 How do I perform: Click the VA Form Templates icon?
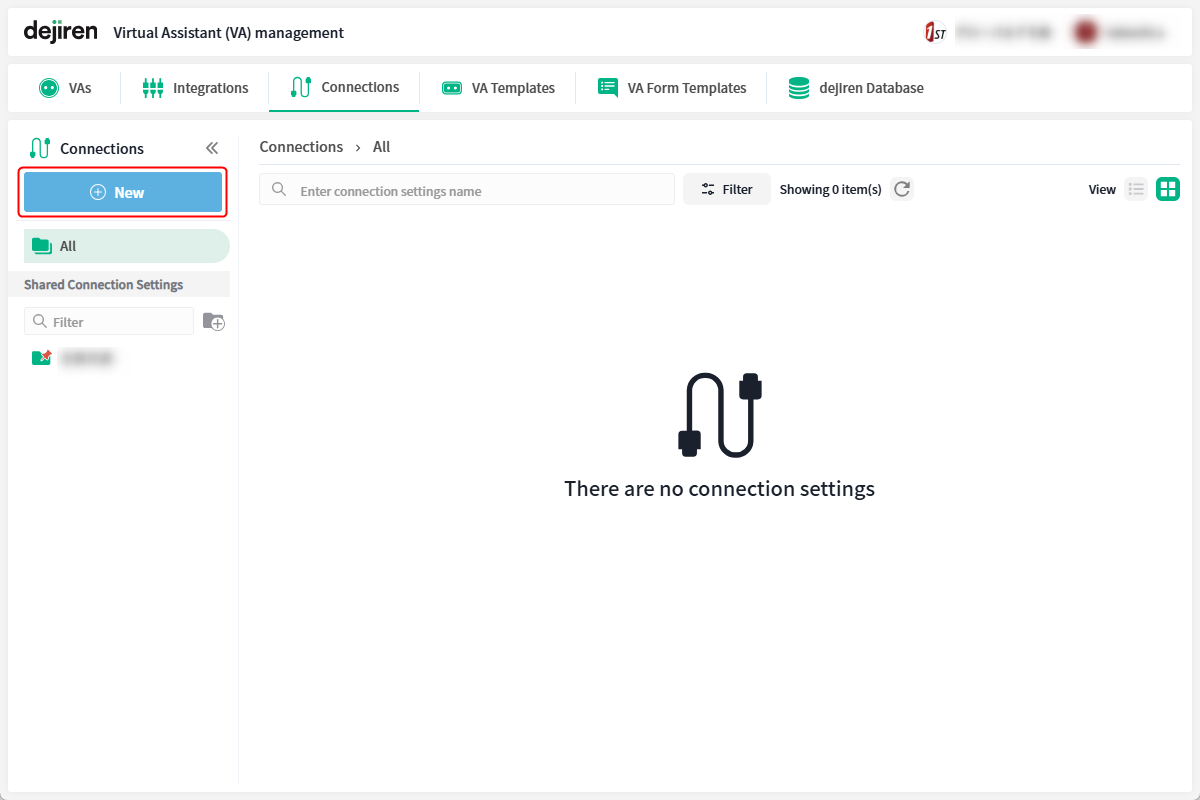point(608,87)
